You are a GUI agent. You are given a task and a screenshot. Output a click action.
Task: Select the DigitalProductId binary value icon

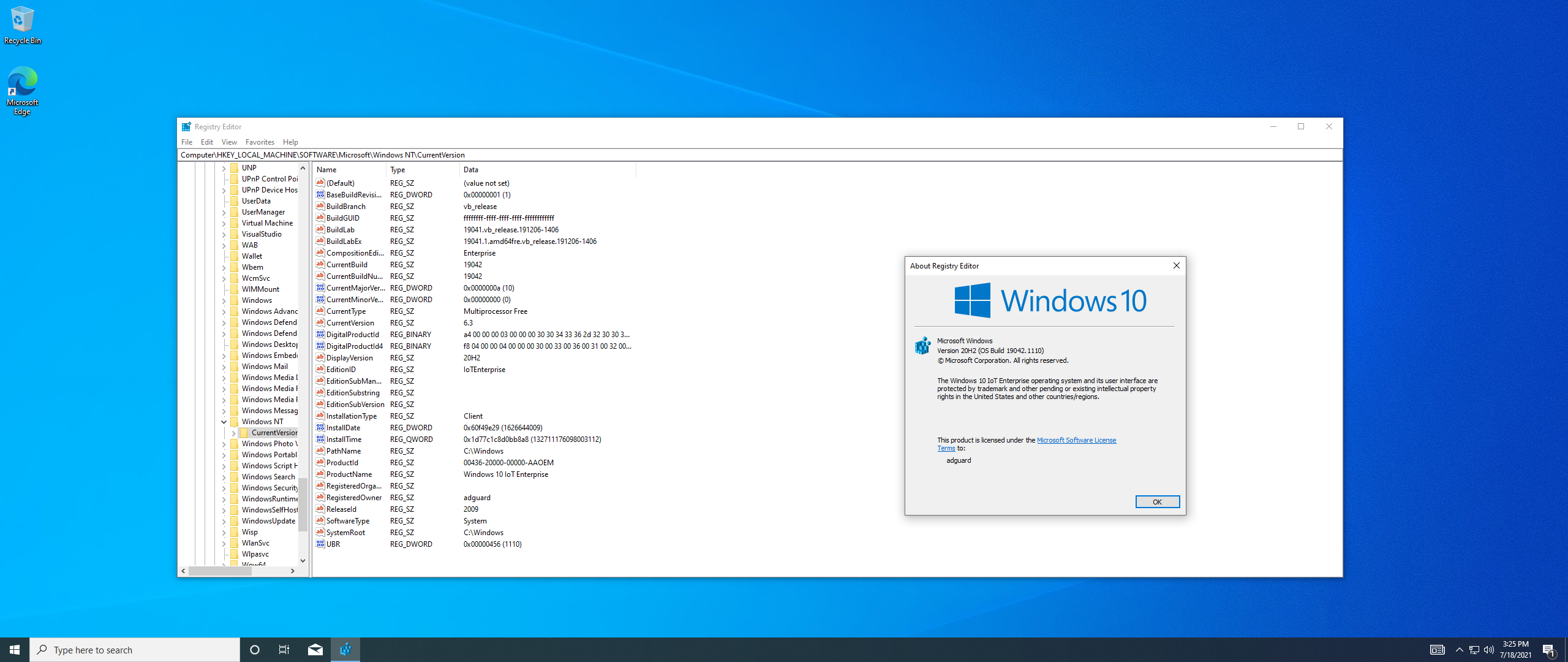coord(320,334)
